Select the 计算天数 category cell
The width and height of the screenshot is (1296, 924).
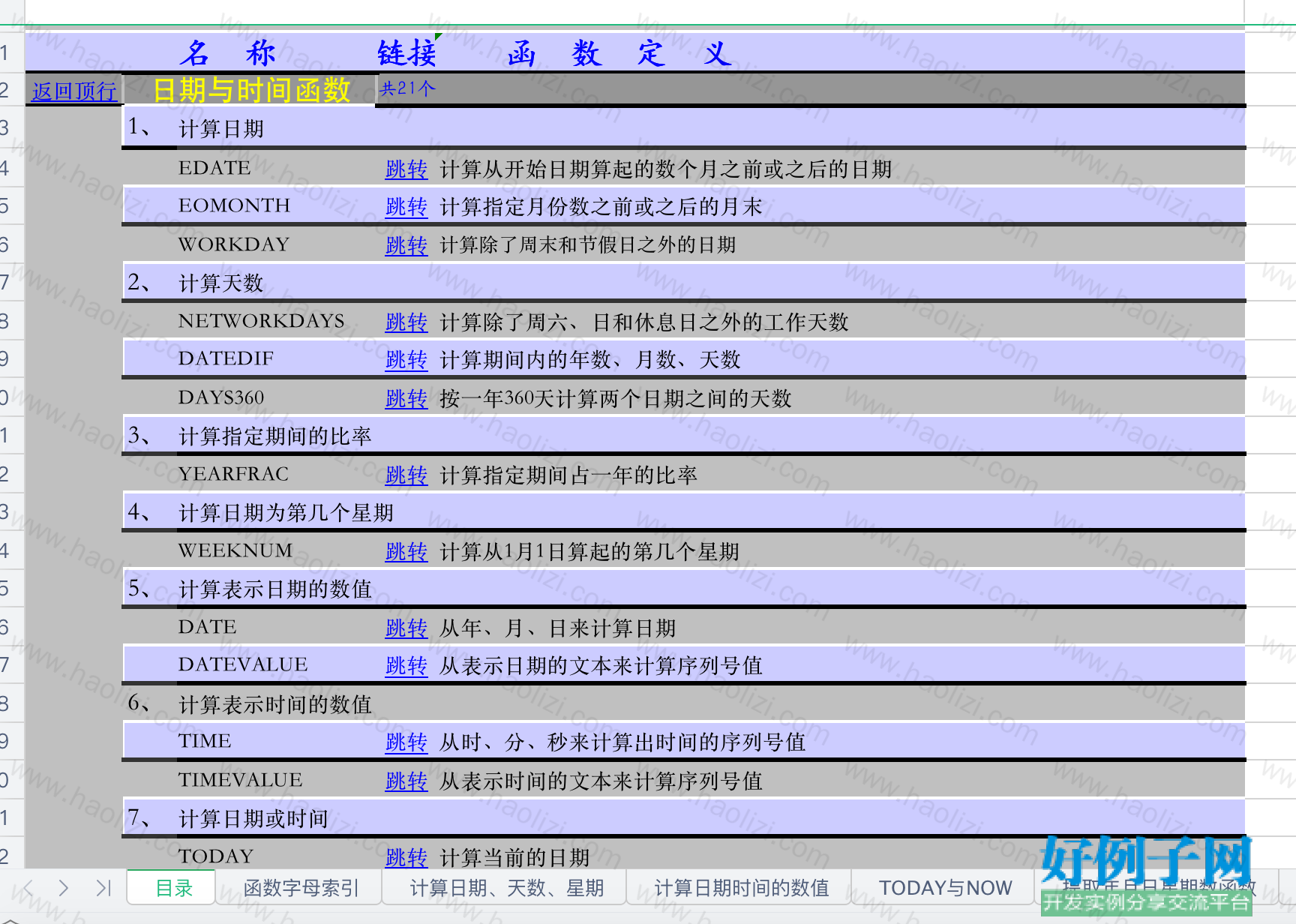221,283
